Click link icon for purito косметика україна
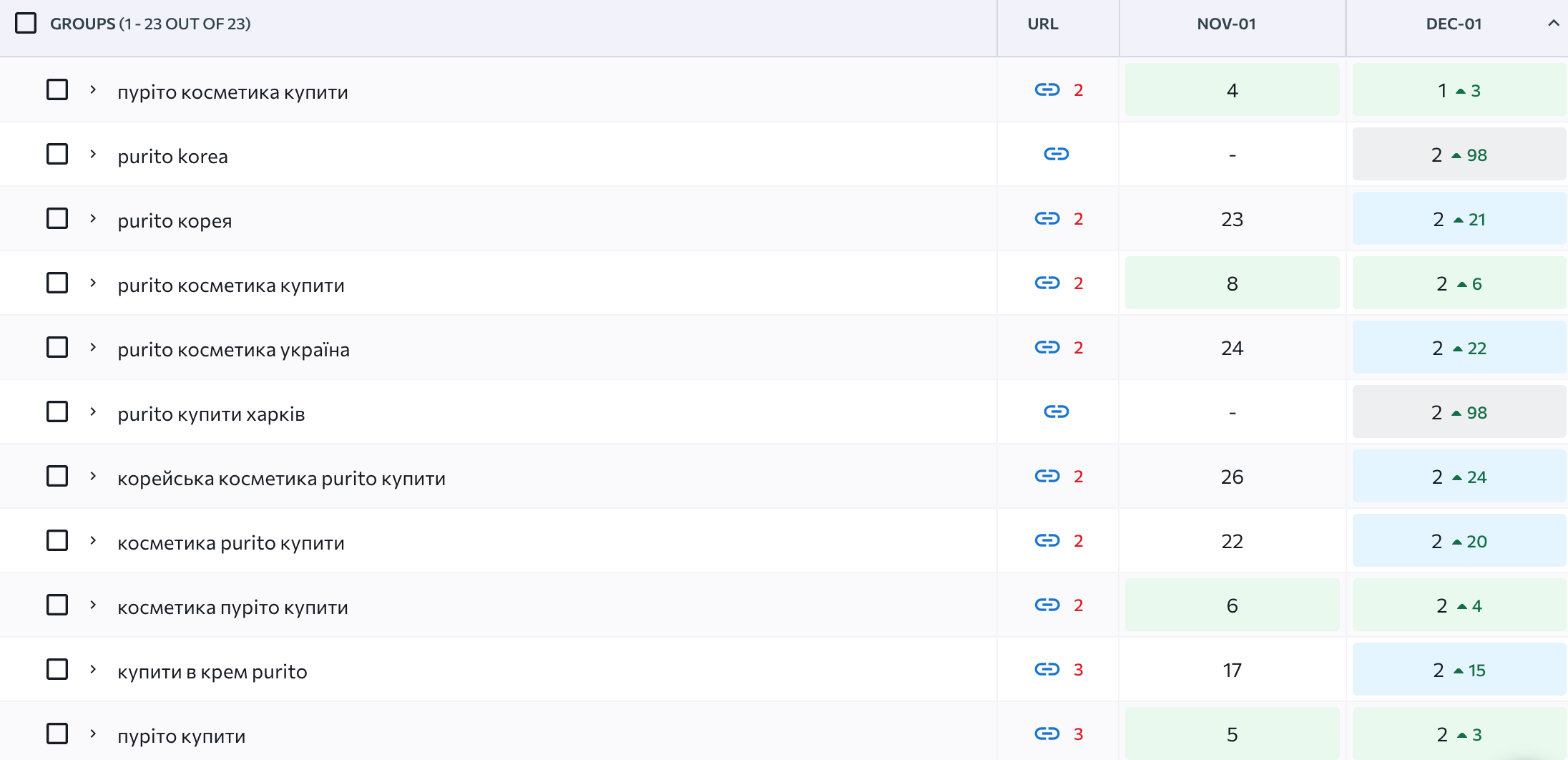The image size is (1568, 760). click(1047, 347)
